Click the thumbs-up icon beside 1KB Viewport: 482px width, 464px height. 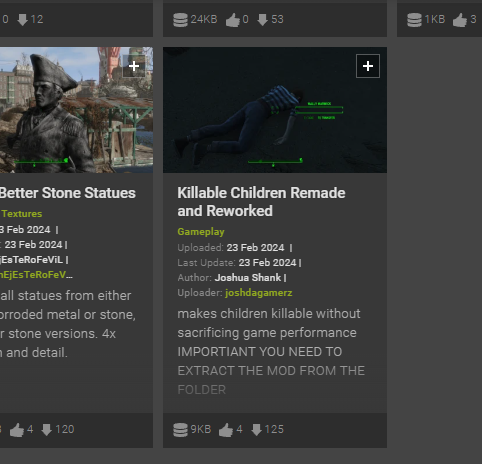[460, 20]
